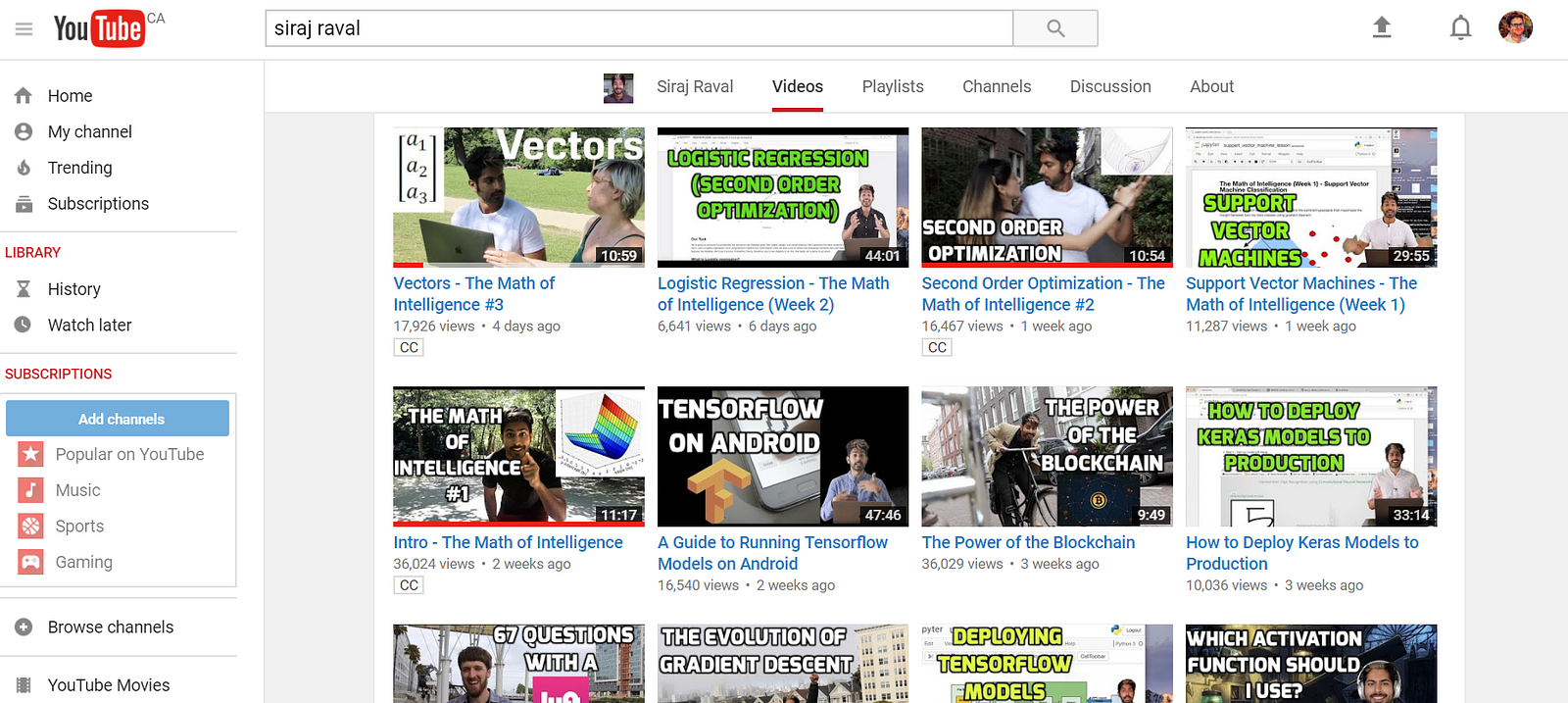Screen dimensions: 1568x703
Task: Click the Subscriptions stack icon
Action: pos(24,204)
